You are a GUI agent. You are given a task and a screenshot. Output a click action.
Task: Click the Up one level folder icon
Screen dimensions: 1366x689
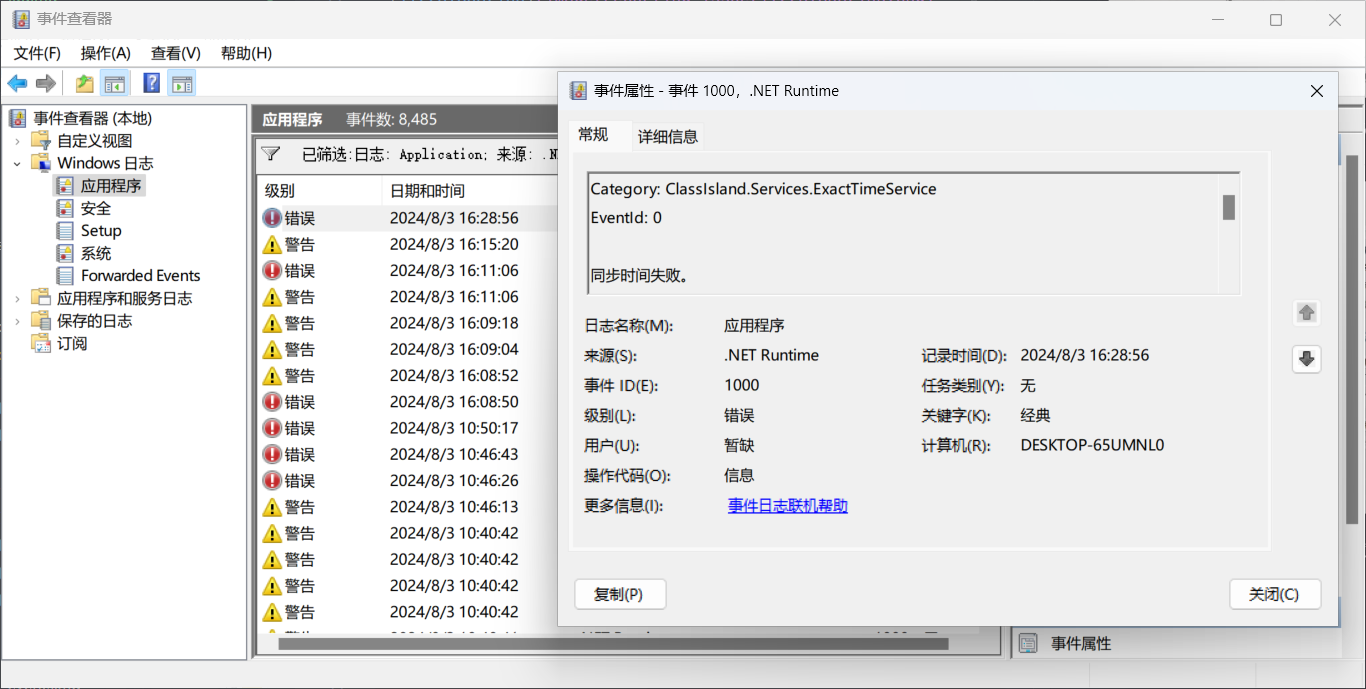click(x=85, y=84)
